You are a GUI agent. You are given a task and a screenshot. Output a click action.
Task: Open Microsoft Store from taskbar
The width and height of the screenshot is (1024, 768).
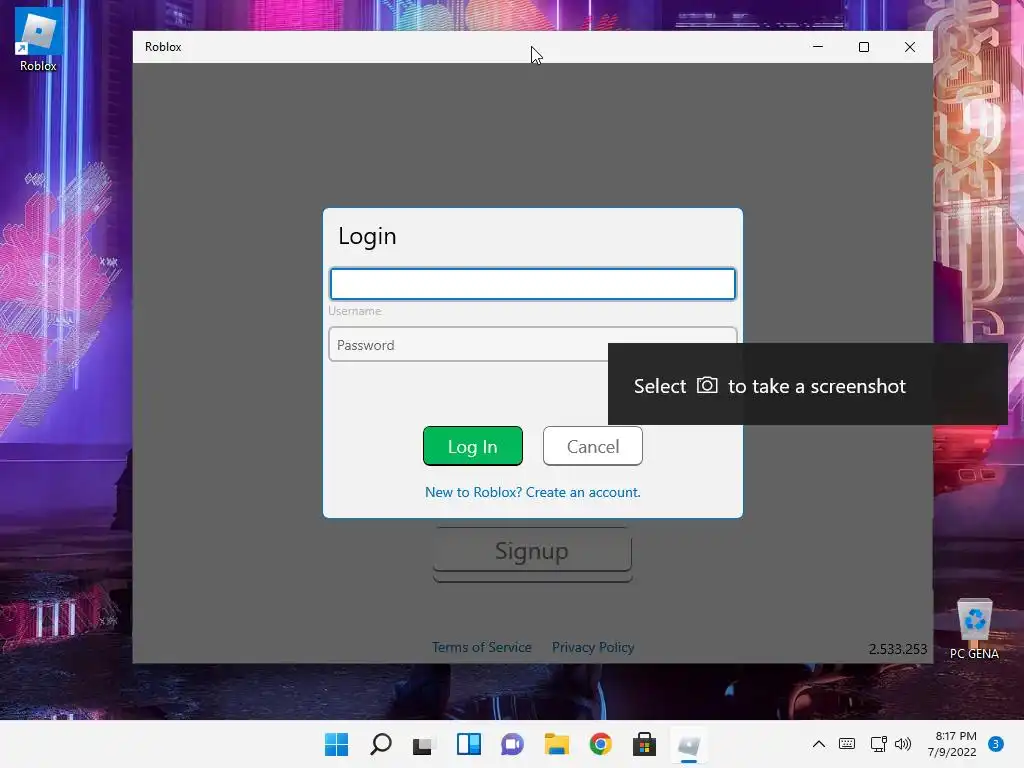pyautogui.click(x=644, y=744)
